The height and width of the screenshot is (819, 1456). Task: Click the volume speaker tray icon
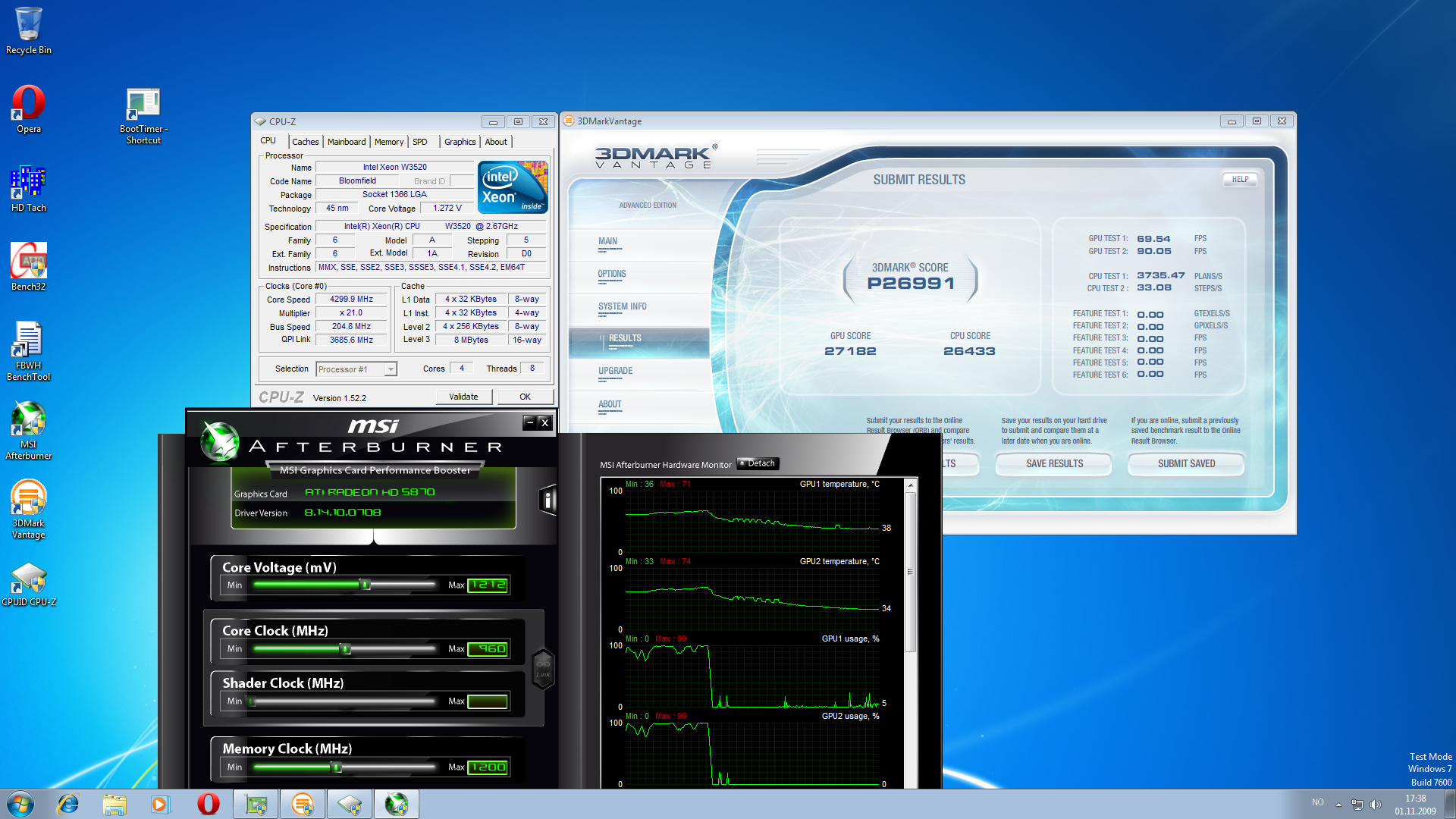(x=1376, y=804)
